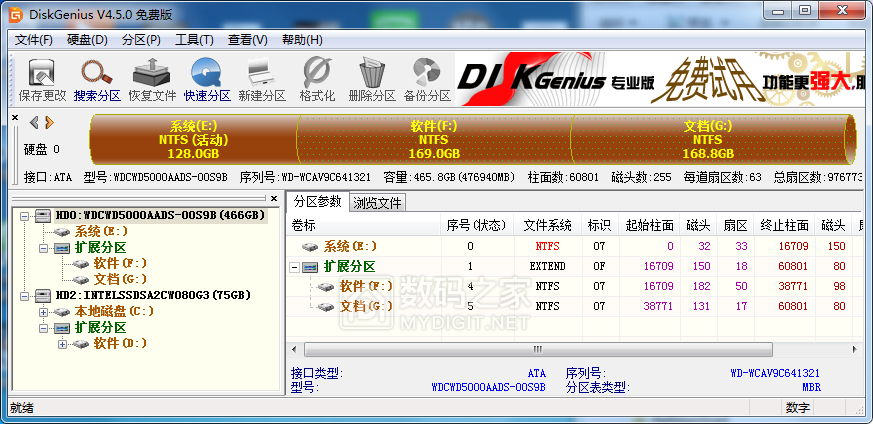
Task: Go to previous disk with left arrow
Action: (x=34, y=122)
